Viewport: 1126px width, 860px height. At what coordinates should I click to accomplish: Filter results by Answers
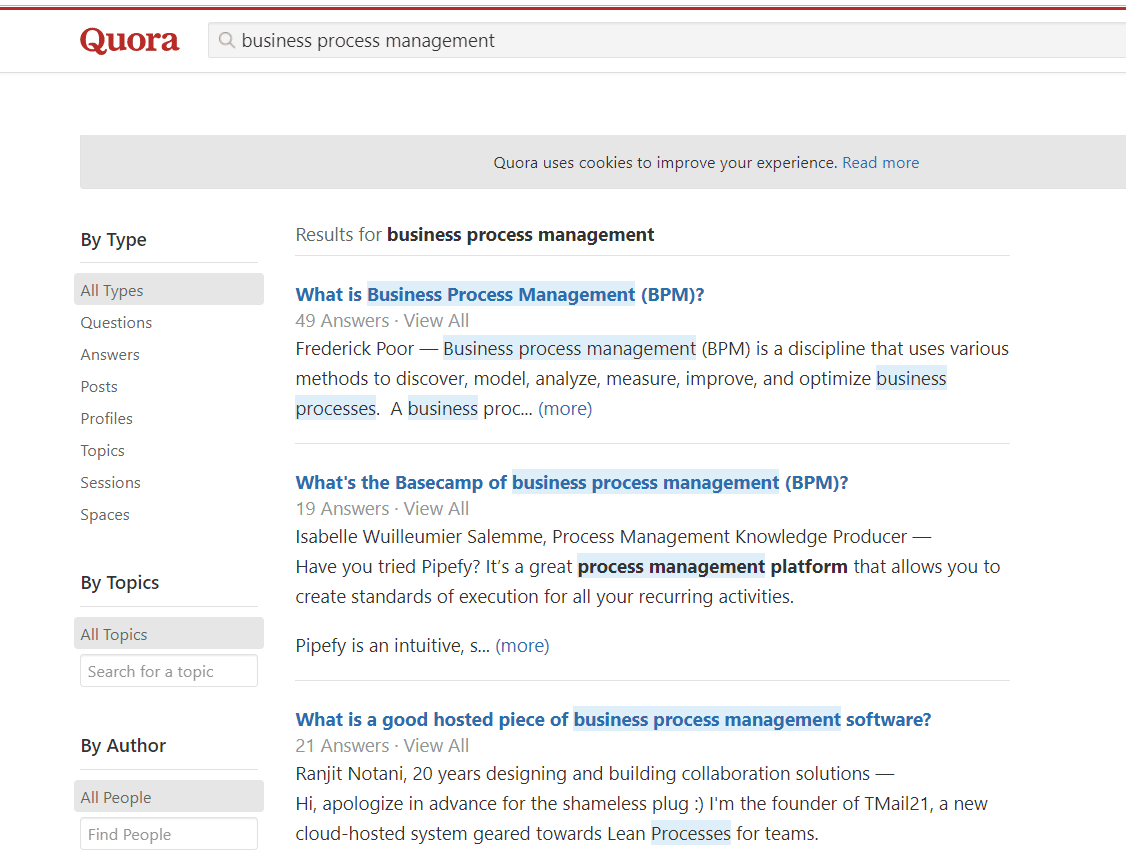pos(110,355)
